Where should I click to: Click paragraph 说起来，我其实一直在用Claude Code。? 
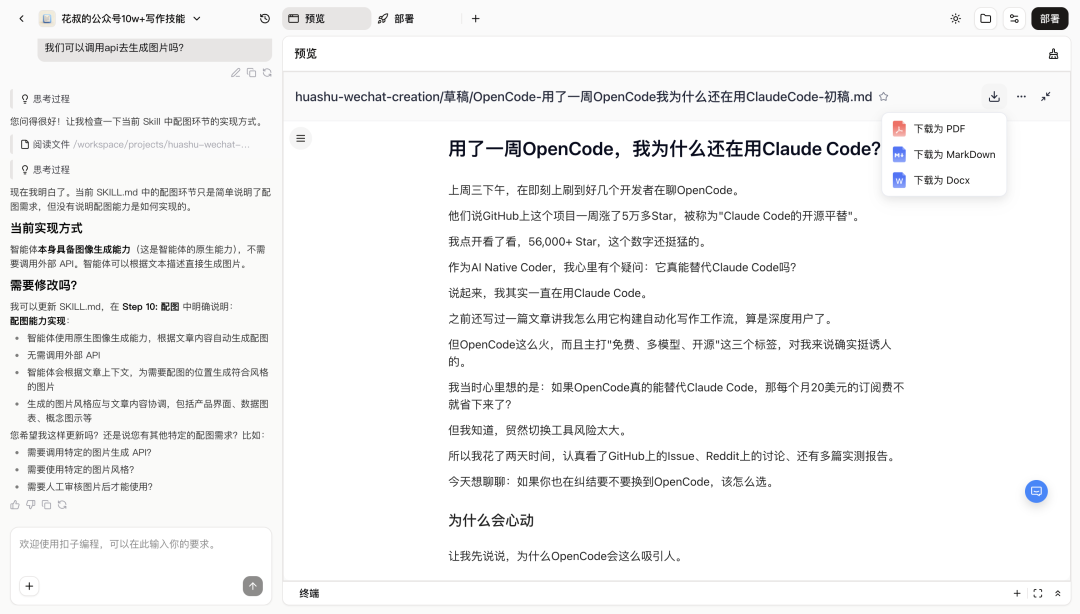550,294
